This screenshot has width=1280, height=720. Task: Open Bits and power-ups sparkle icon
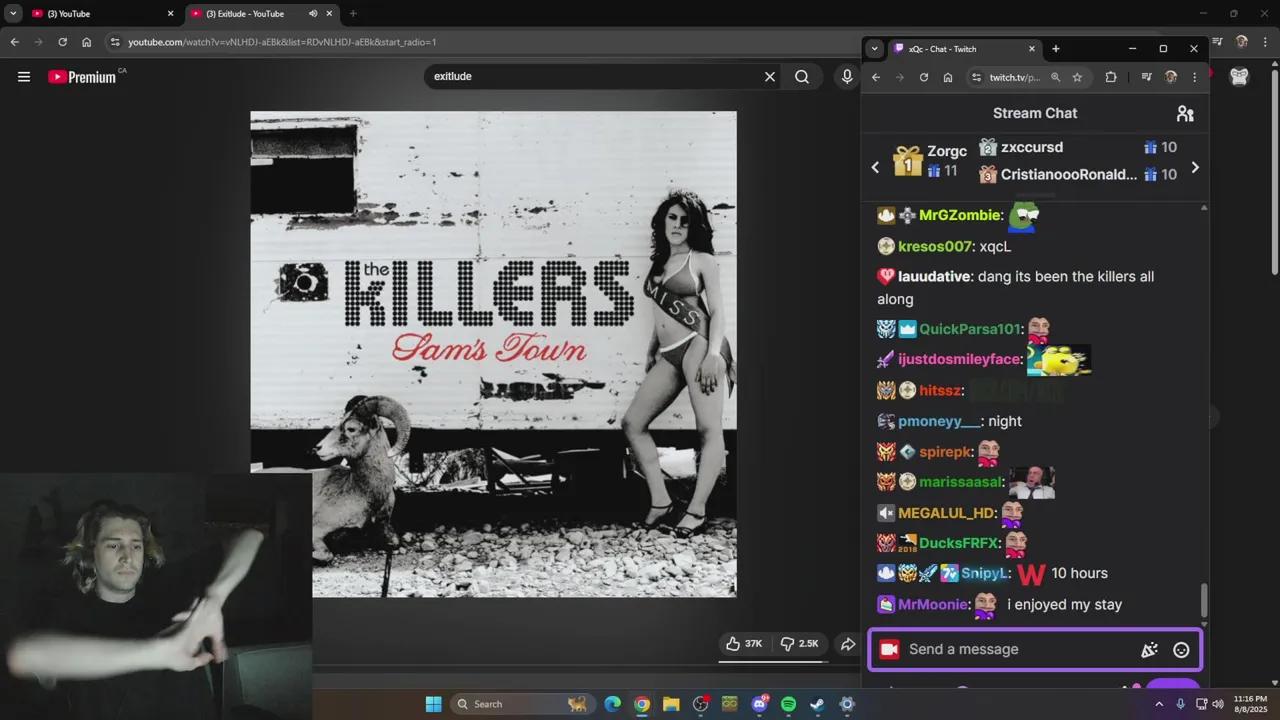[1150, 650]
